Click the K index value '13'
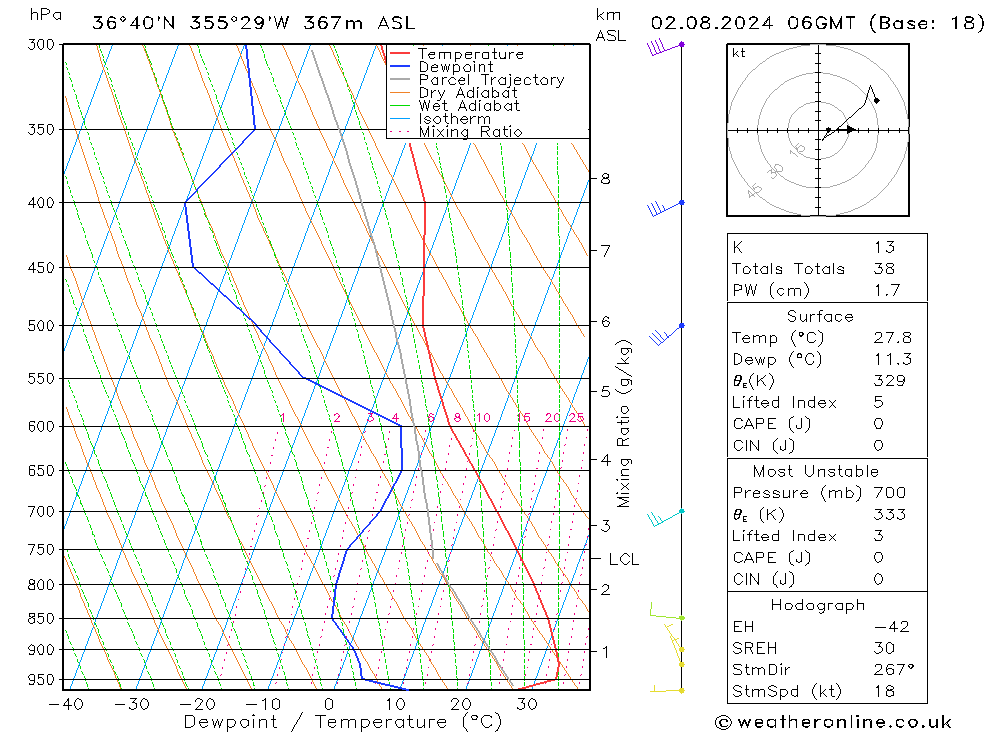 tap(885, 247)
